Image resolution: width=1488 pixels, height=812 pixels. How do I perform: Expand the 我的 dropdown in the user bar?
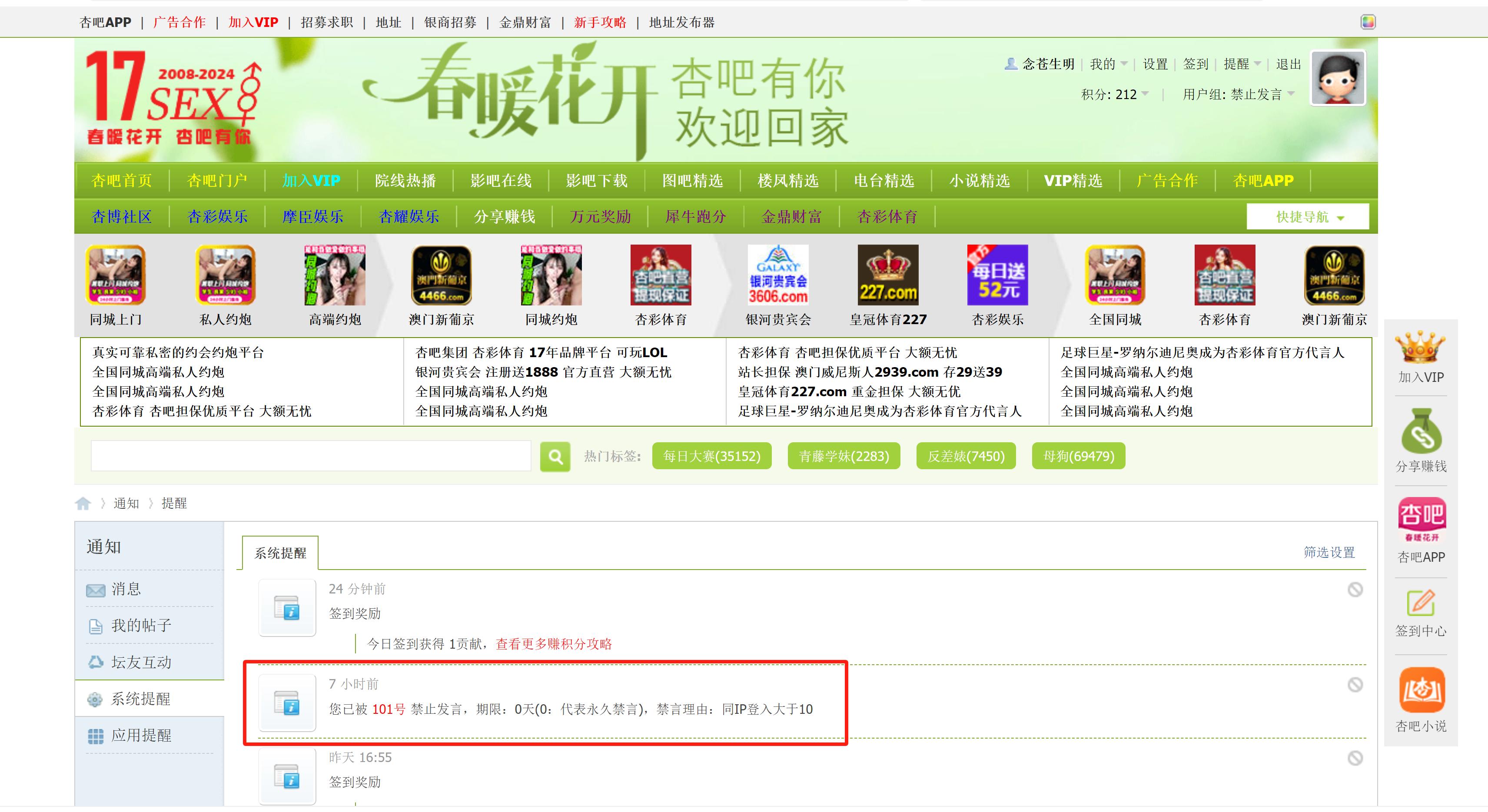point(1108,64)
